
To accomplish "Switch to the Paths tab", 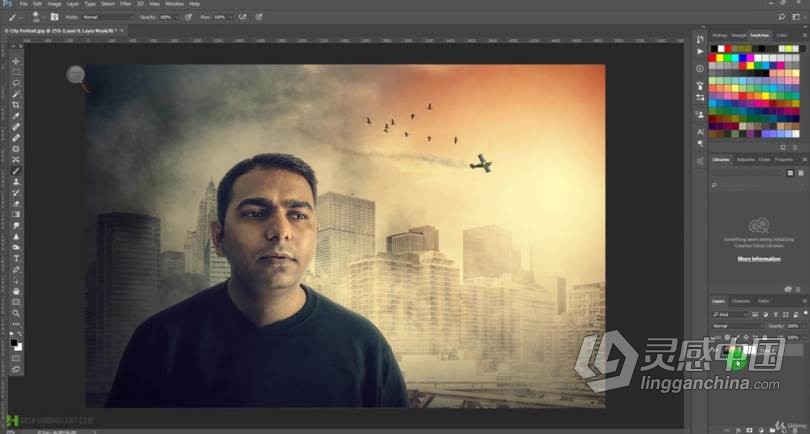I will (763, 301).
